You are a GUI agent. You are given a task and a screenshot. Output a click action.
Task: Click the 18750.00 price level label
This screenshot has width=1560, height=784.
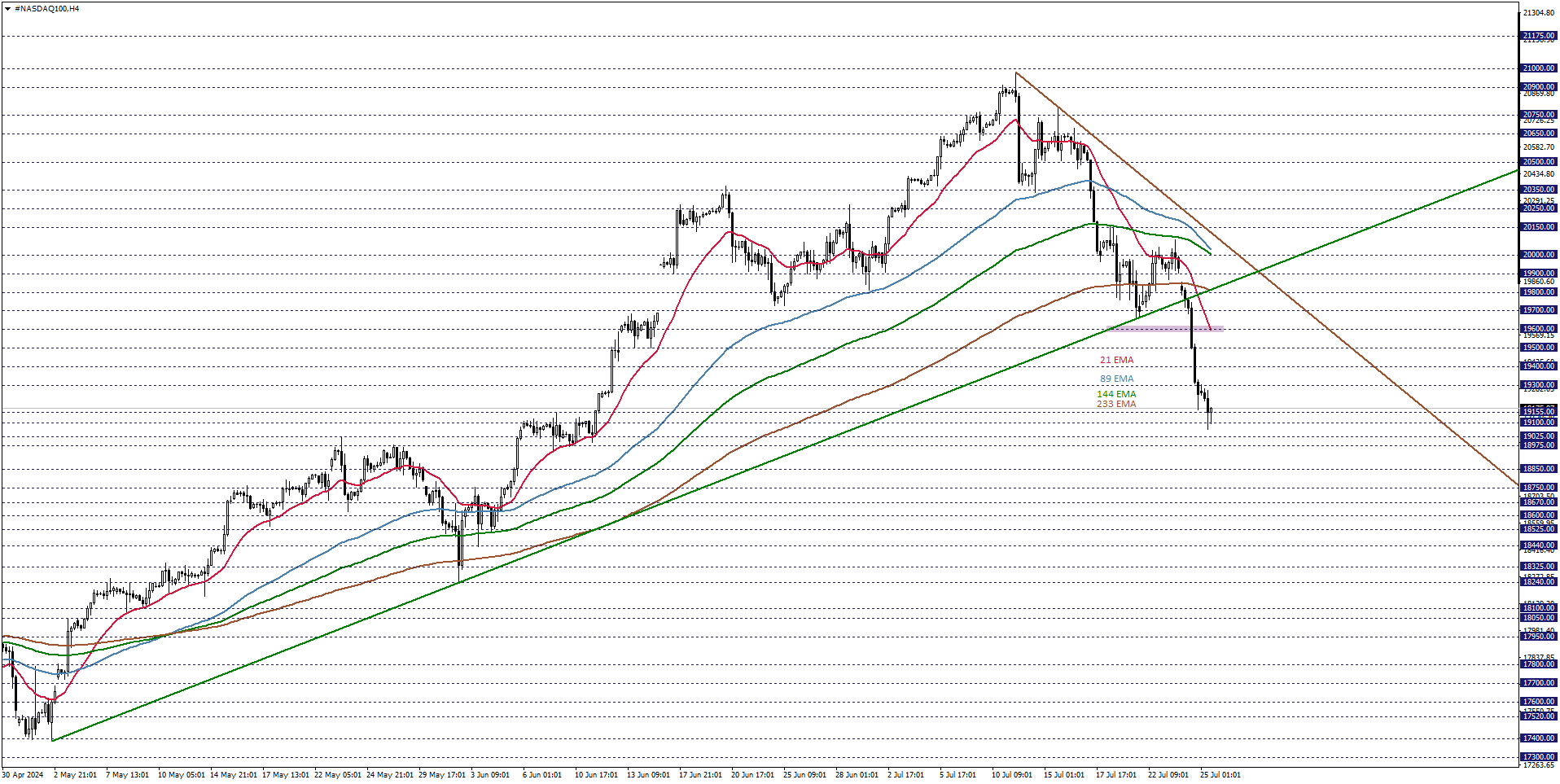pos(1539,488)
